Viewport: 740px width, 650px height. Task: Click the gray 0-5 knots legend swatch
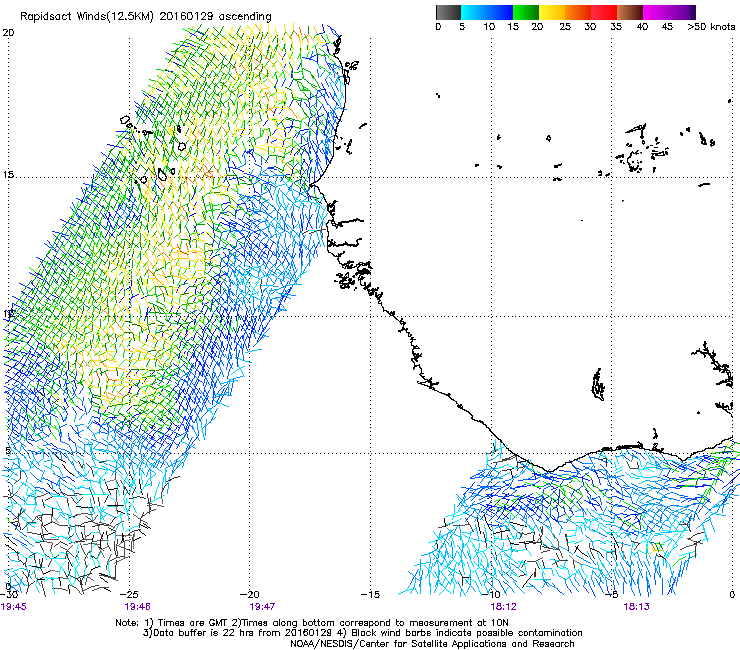(x=448, y=12)
